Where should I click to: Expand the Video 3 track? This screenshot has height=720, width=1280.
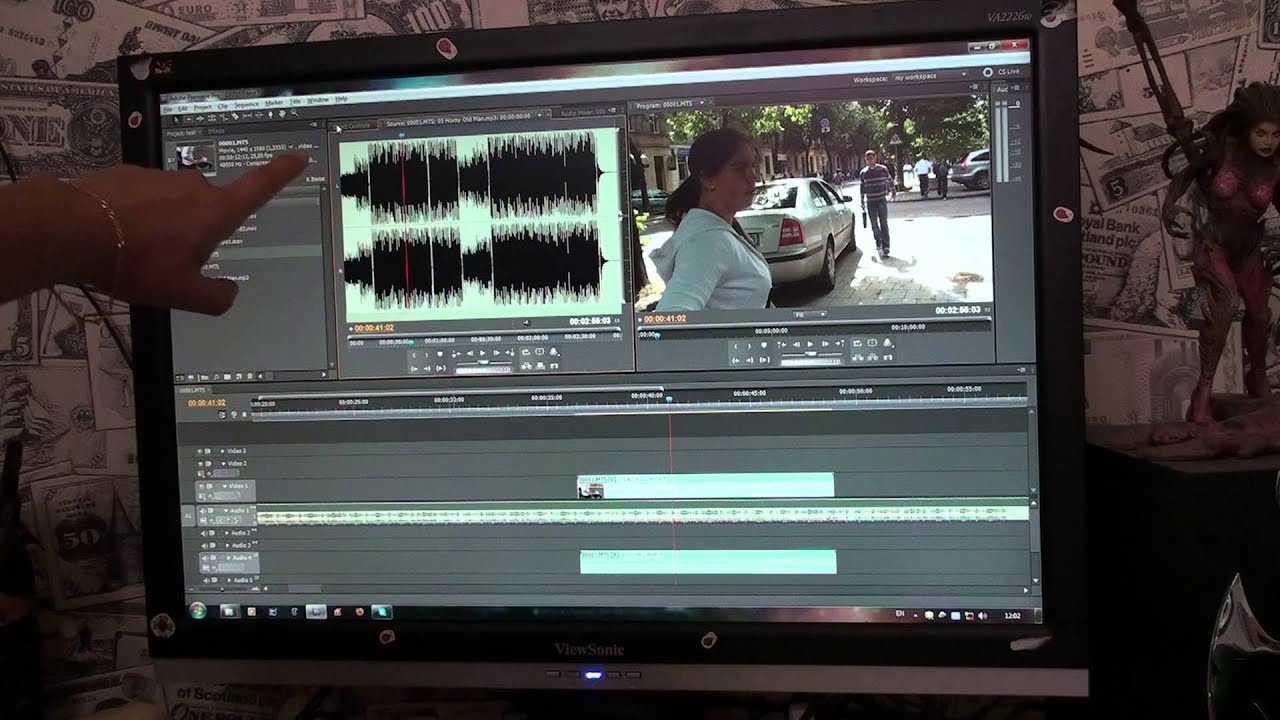(222, 451)
